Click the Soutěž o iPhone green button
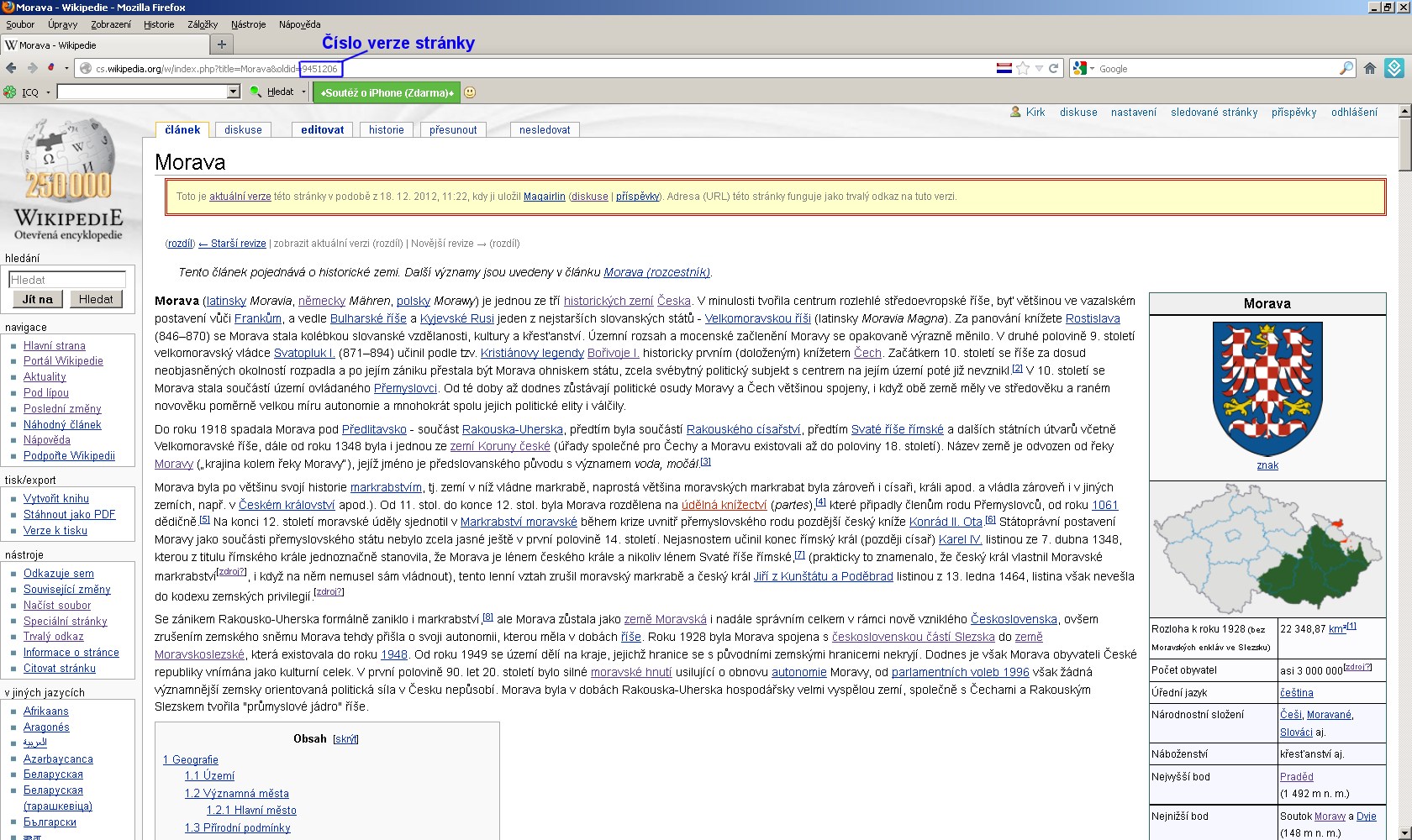 pyautogui.click(x=387, y=92)
